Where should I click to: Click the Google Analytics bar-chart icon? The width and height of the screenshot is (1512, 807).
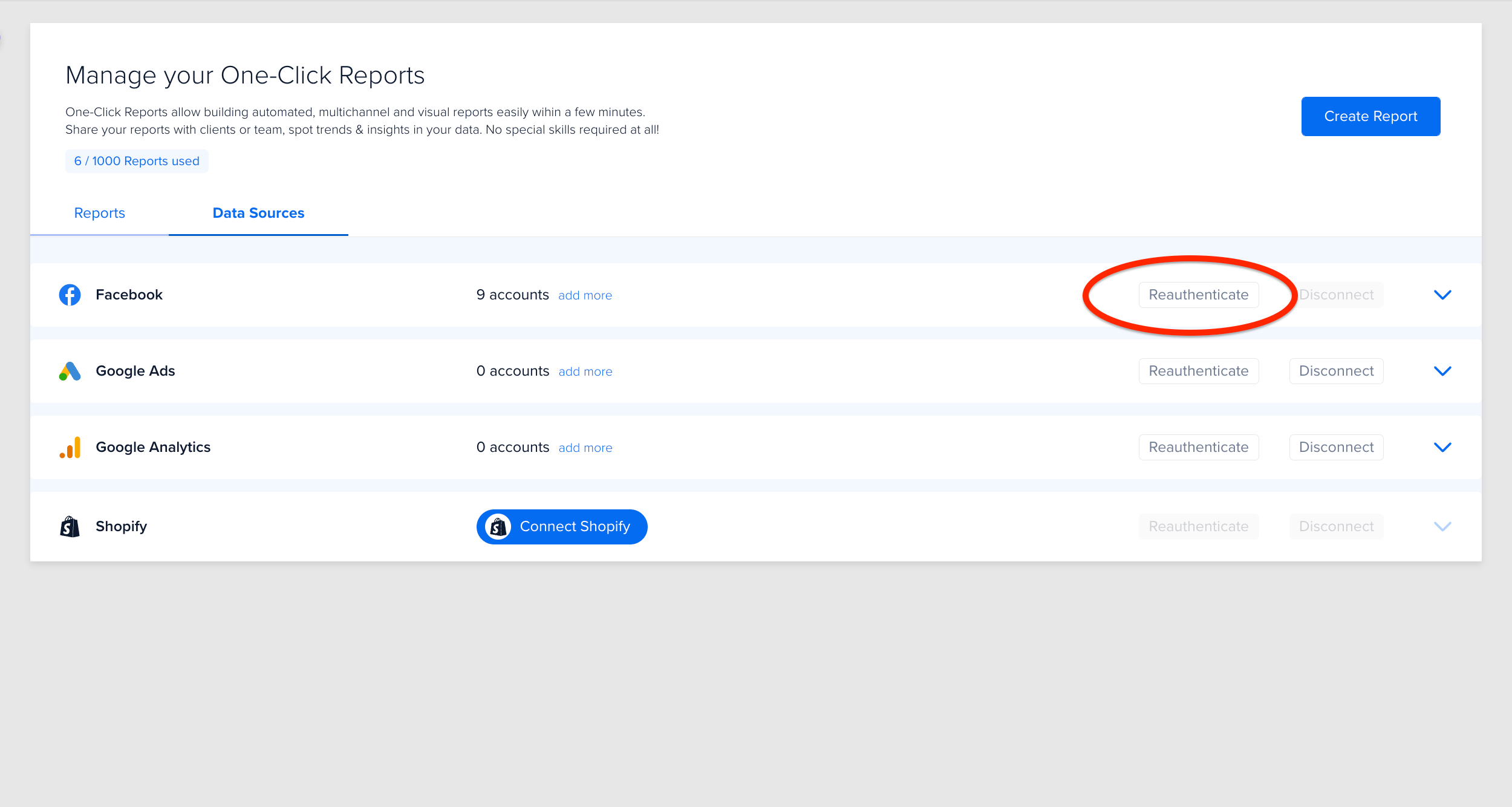click(x=70, y=448)
